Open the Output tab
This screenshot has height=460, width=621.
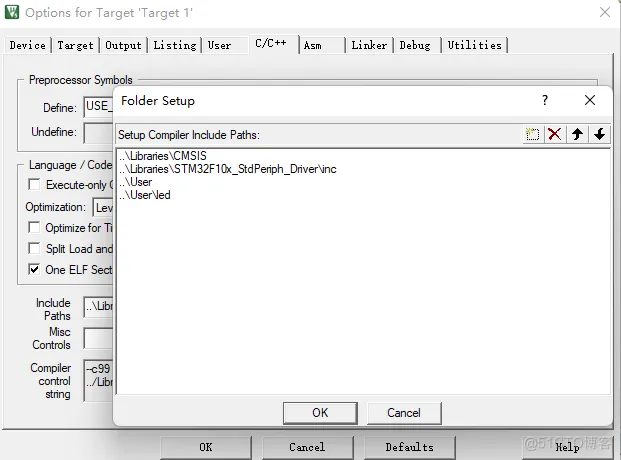[123, 45]
